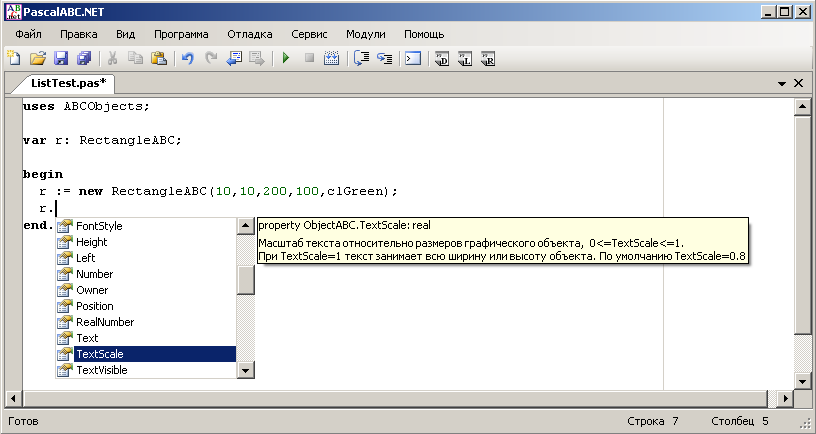Open the Модули menu
The height and width of the screenshot is (434, 816).
[x=366, y=34]
